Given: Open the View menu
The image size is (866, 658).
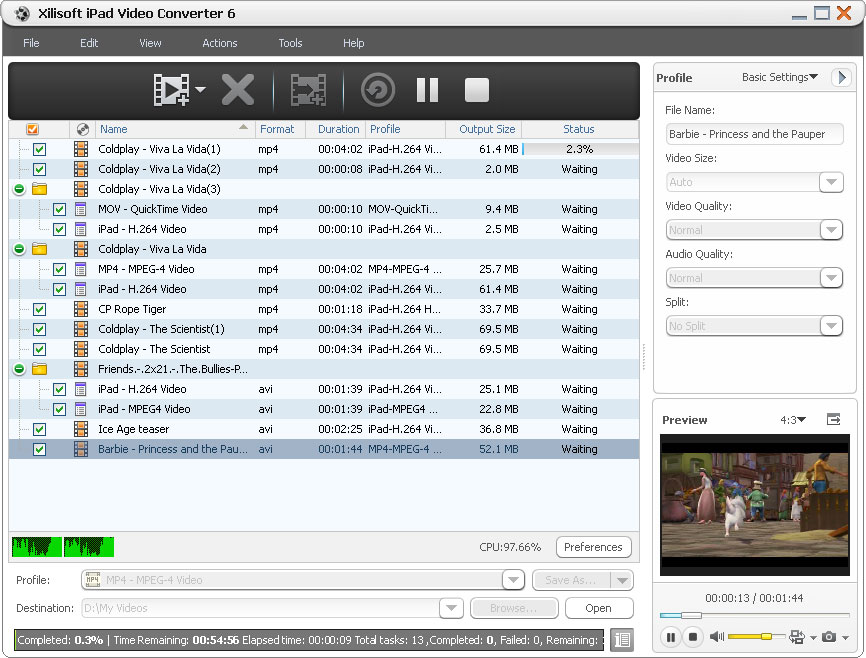Looking at the screenshot, I should (150, 43).
